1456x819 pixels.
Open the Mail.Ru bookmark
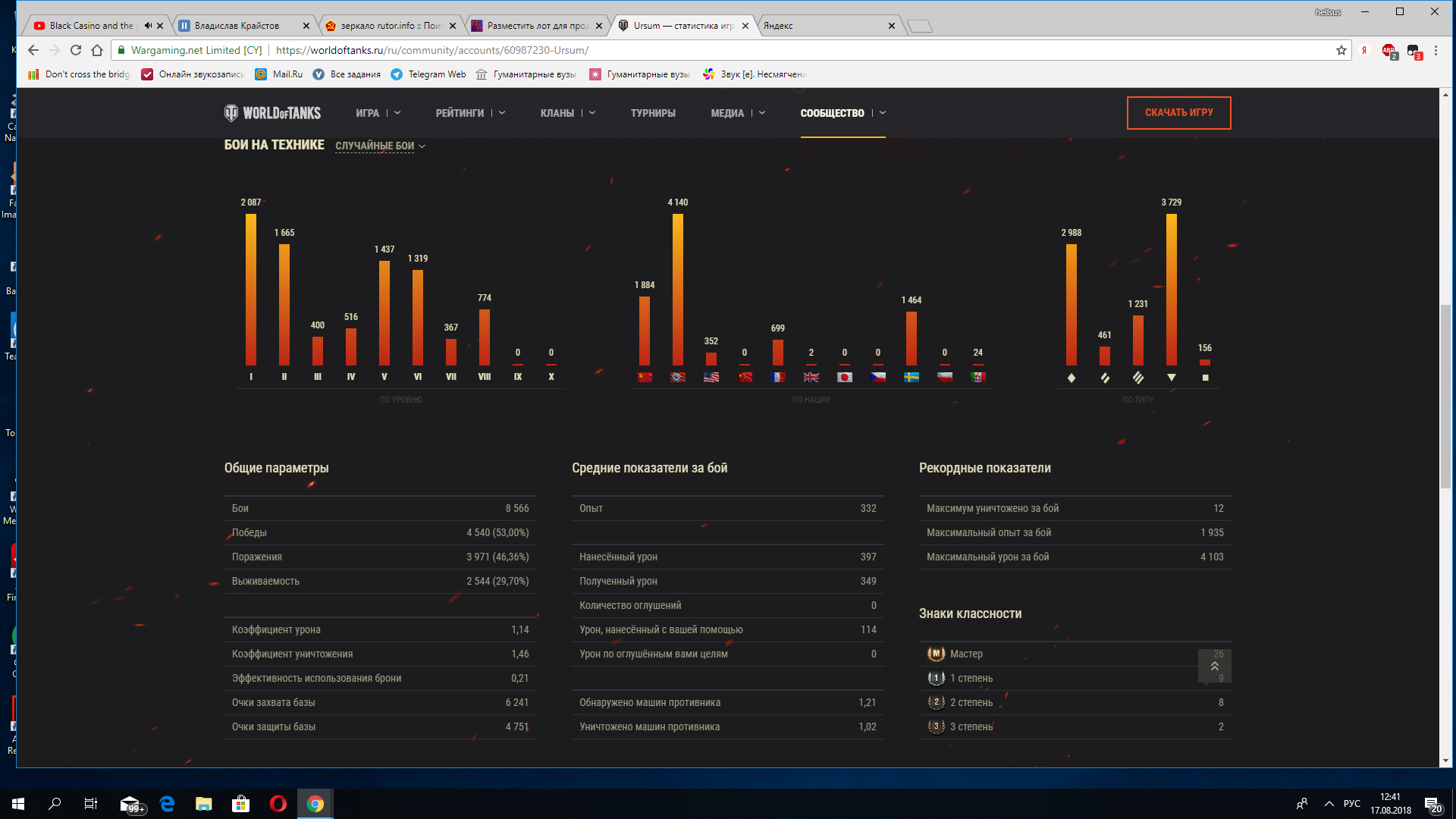pyautogui.click(x=279, y=74)
